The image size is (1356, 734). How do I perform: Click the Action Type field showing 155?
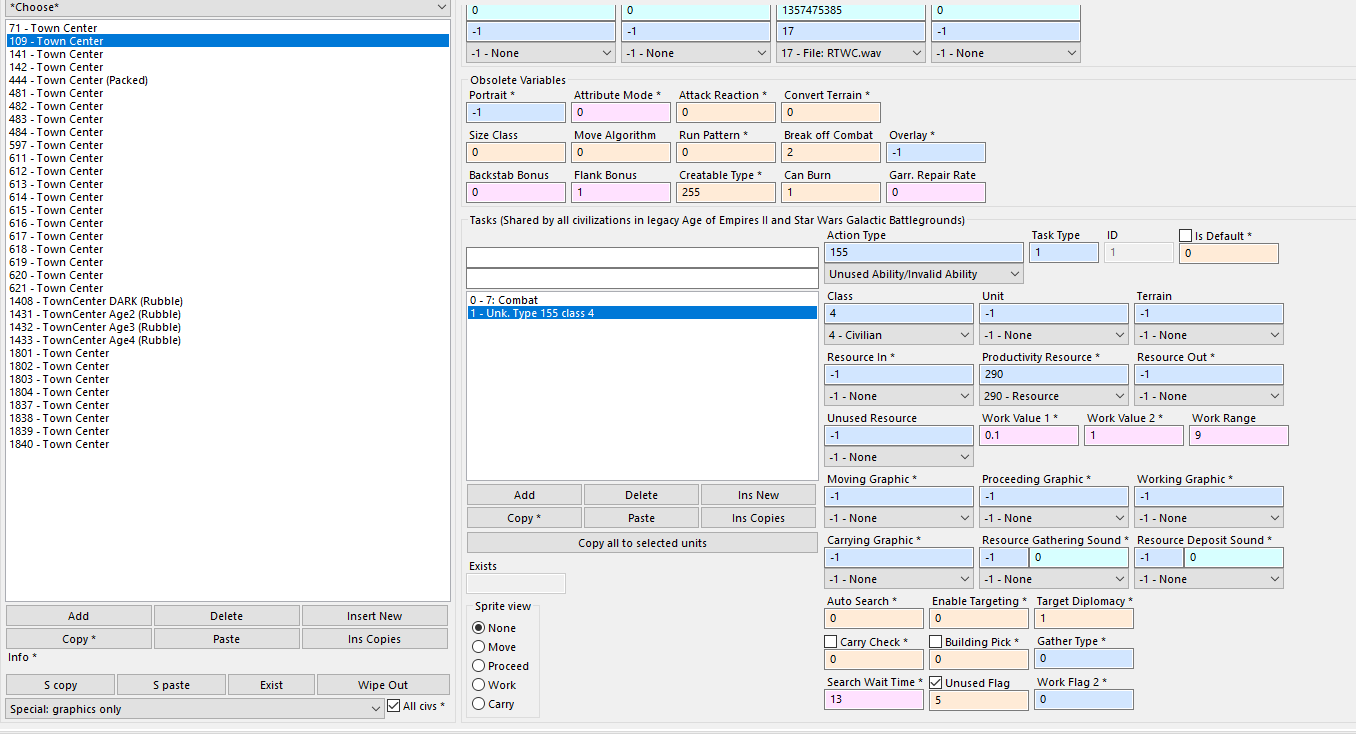(x=924, y=252)
